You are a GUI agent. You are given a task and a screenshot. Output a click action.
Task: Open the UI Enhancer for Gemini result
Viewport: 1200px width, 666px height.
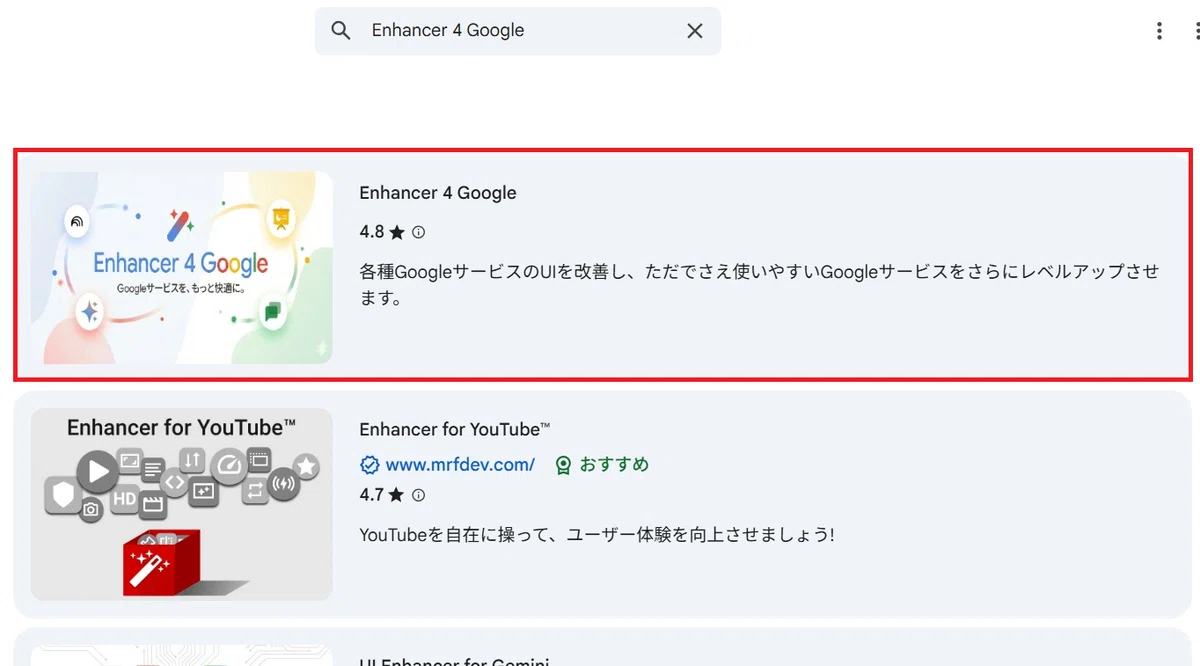(602, 647)
